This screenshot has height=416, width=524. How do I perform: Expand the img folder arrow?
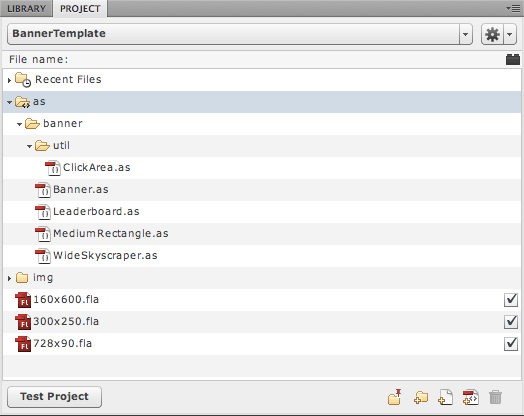pyautogui.click(x=9, y=278)
